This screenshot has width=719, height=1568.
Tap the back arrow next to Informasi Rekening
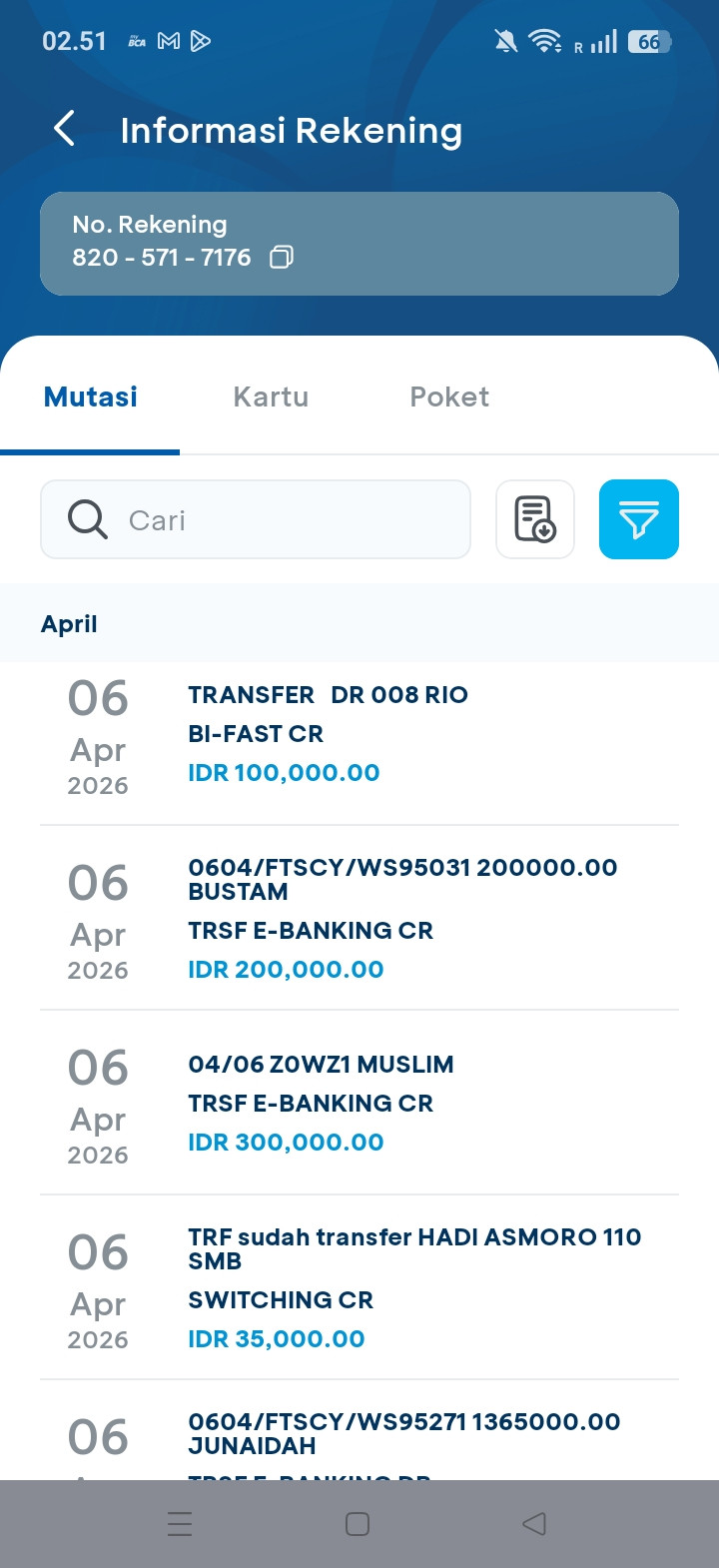click(64, 129)
